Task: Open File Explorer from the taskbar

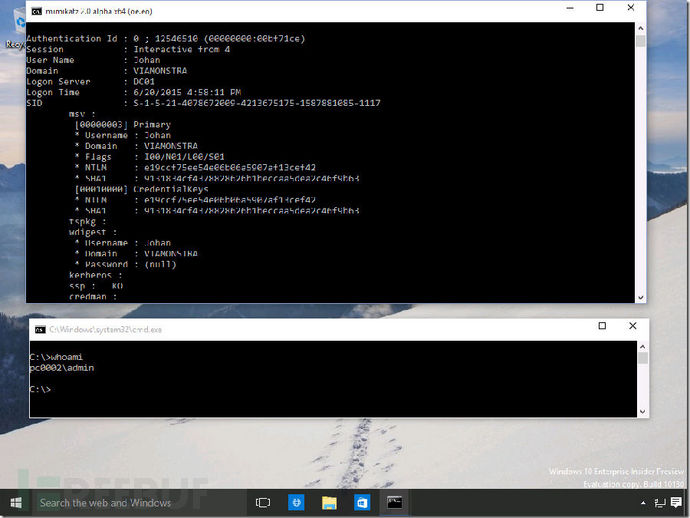Action: [x=329, y=503]
